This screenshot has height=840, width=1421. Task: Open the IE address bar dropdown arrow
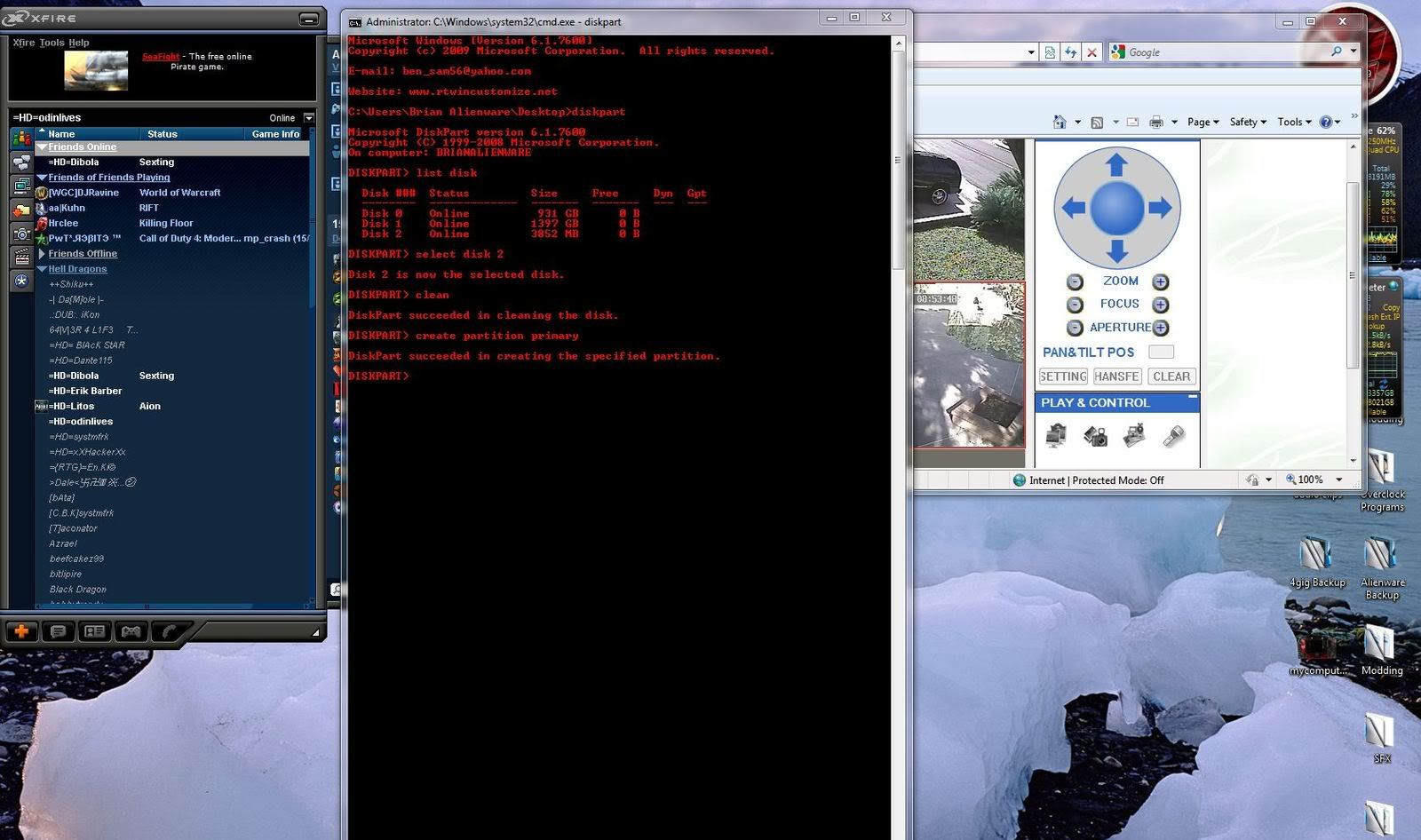pyautogui.click(x=1030, y=52)
